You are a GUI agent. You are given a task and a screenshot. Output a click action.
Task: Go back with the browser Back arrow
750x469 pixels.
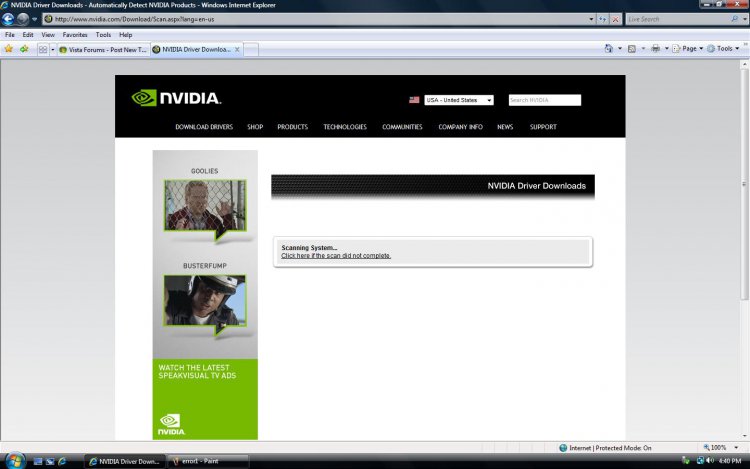click(x=8, y=19)
